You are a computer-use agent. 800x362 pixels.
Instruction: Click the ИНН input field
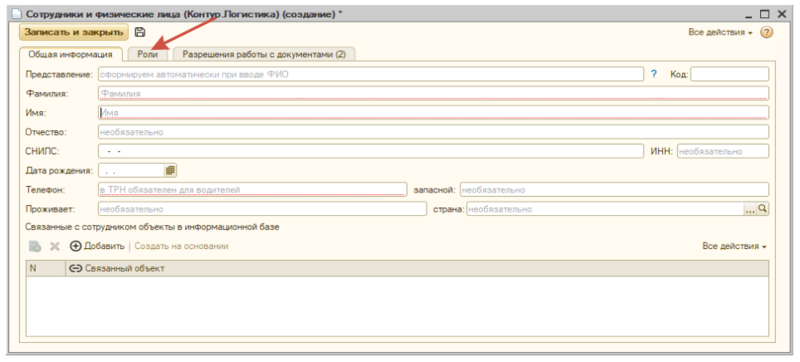pyautogui.click(x=723, y=151)
